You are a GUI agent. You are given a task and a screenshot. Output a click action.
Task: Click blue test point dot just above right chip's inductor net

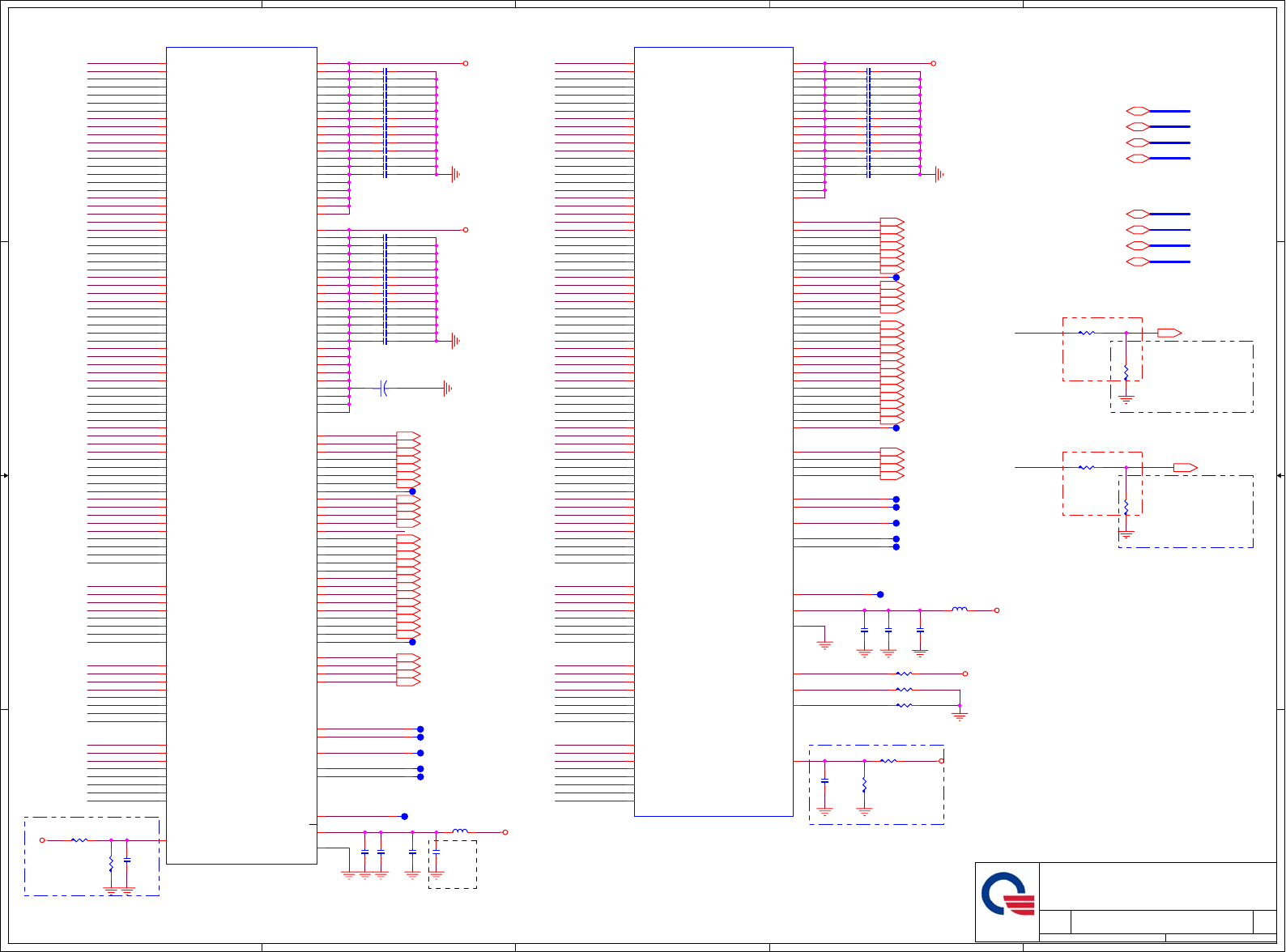tap(880, 594)
